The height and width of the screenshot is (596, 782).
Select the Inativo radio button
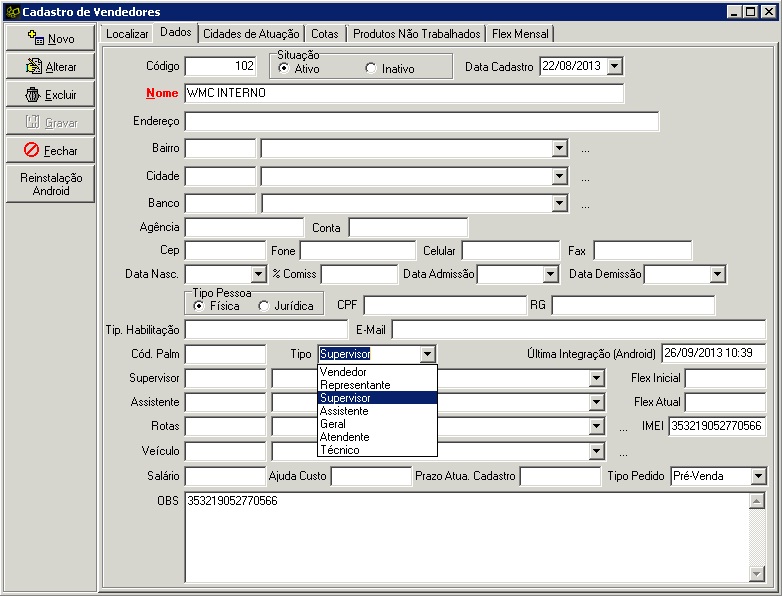[x=371, y=69]
